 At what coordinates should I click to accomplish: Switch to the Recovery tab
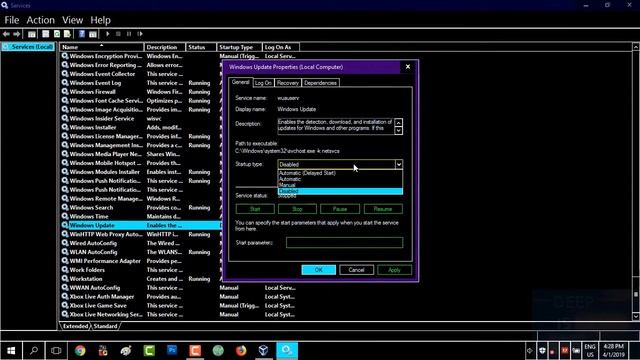tap(288, 83)
